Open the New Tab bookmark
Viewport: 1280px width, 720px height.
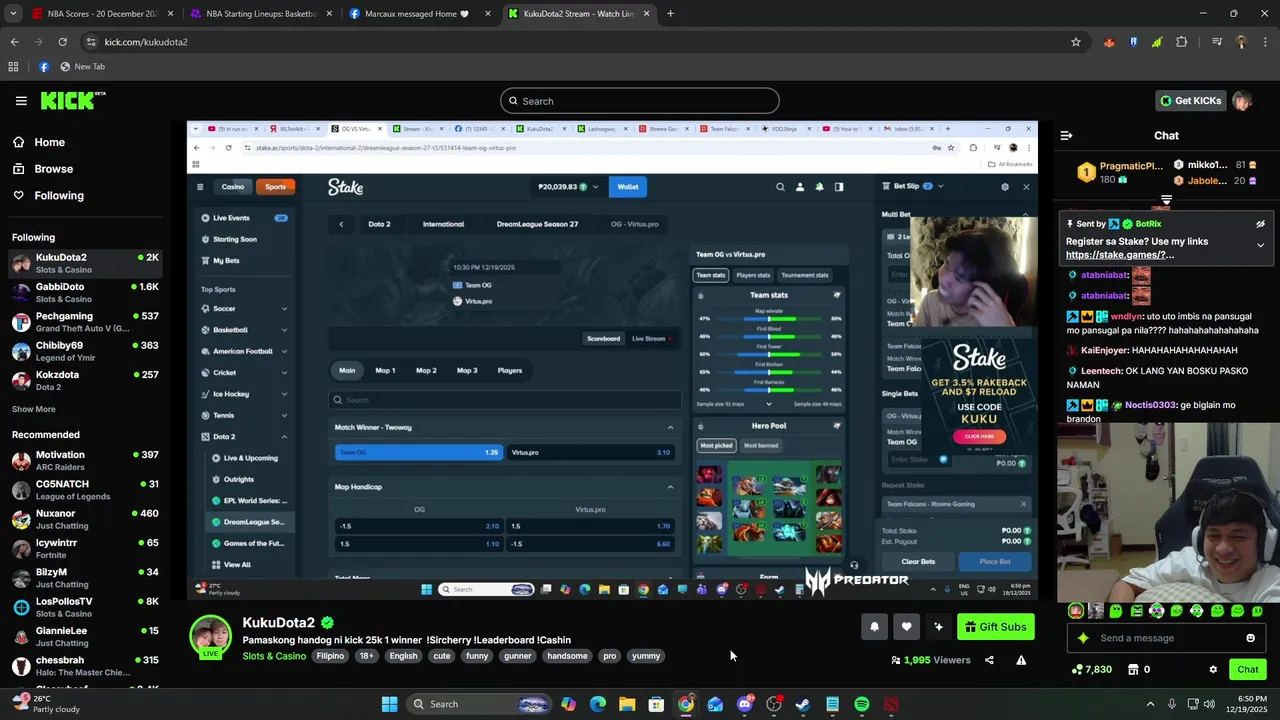82,67
